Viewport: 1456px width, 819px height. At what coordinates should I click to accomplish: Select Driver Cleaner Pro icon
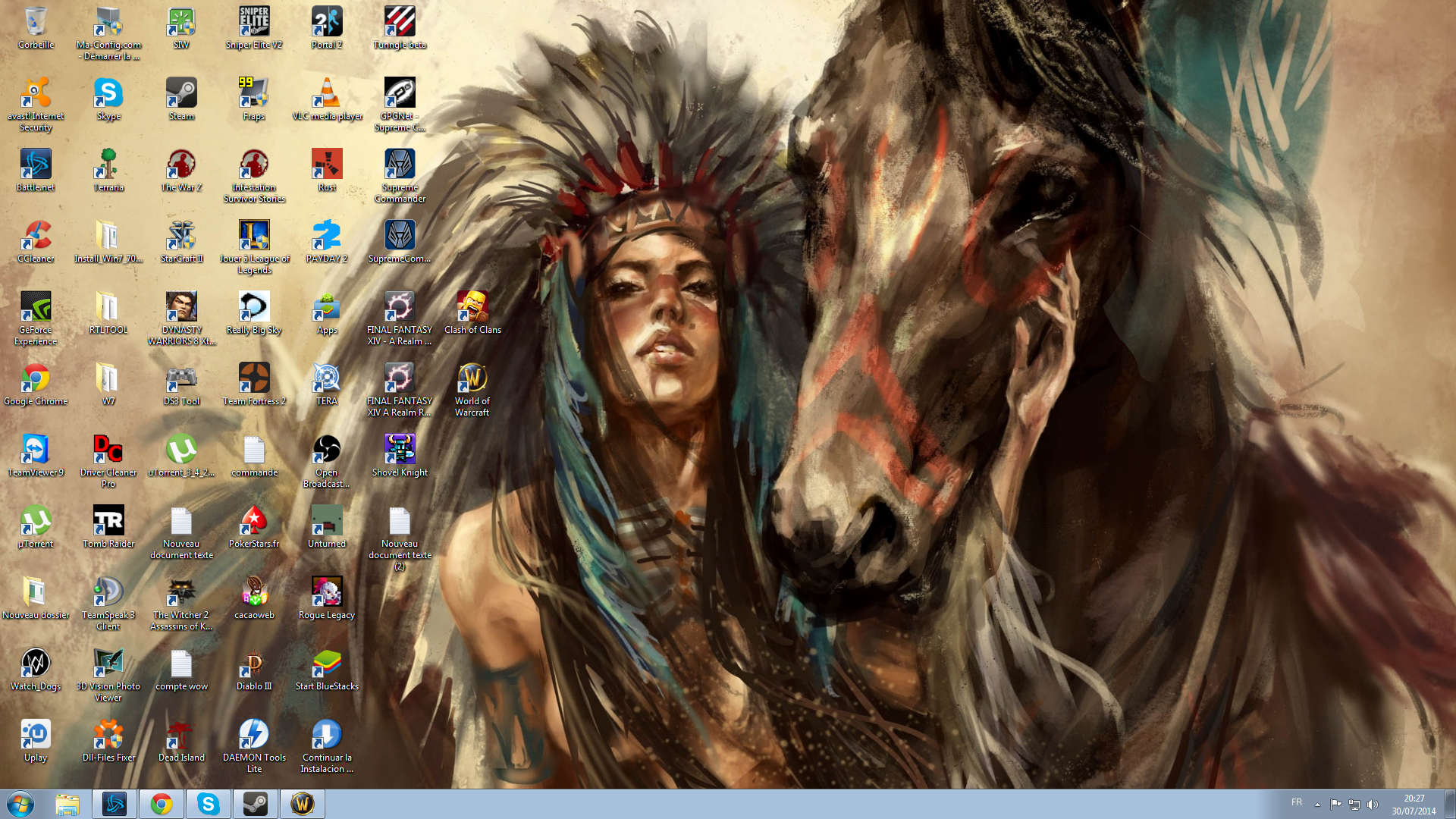108,461
